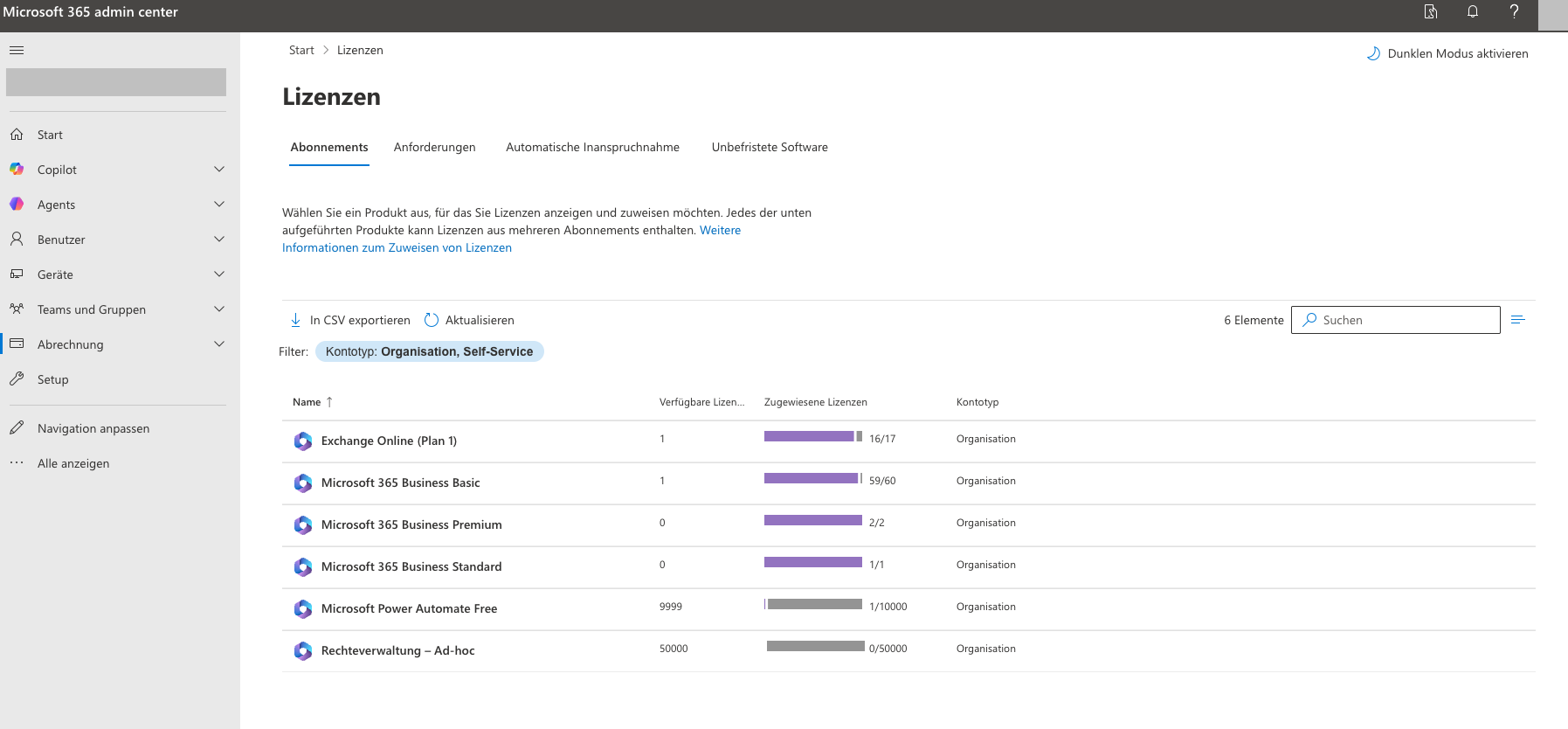Screen dimensions: 1568x729
Task: Click the Exchange Online product icon
Action: (303, 441)
